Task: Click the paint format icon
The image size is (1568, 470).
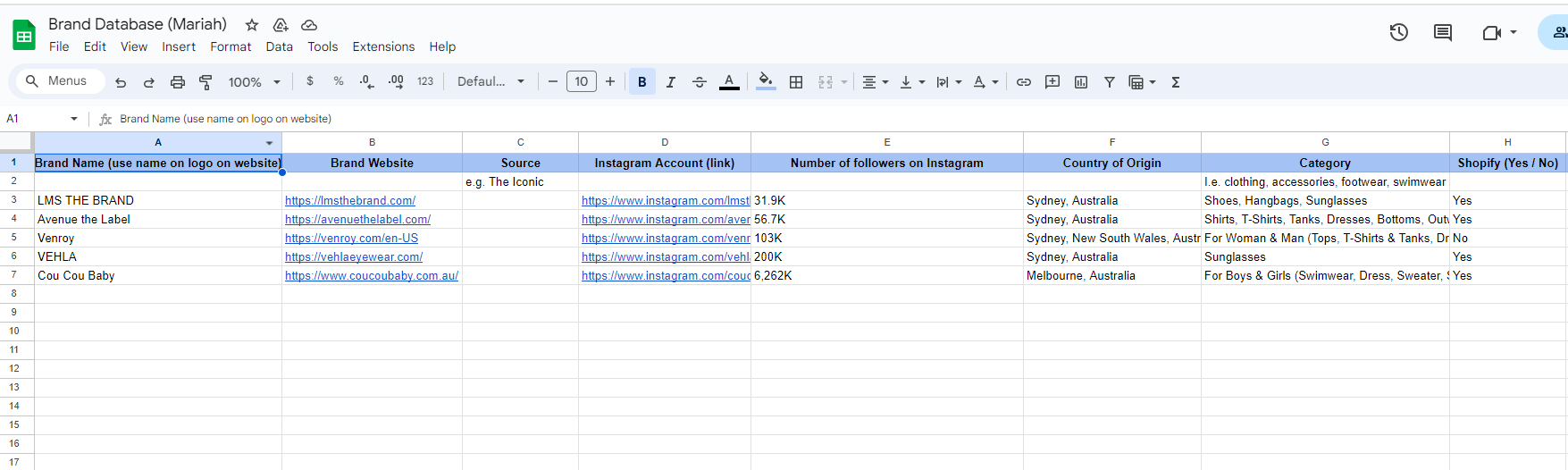Action: pos(205,82)
